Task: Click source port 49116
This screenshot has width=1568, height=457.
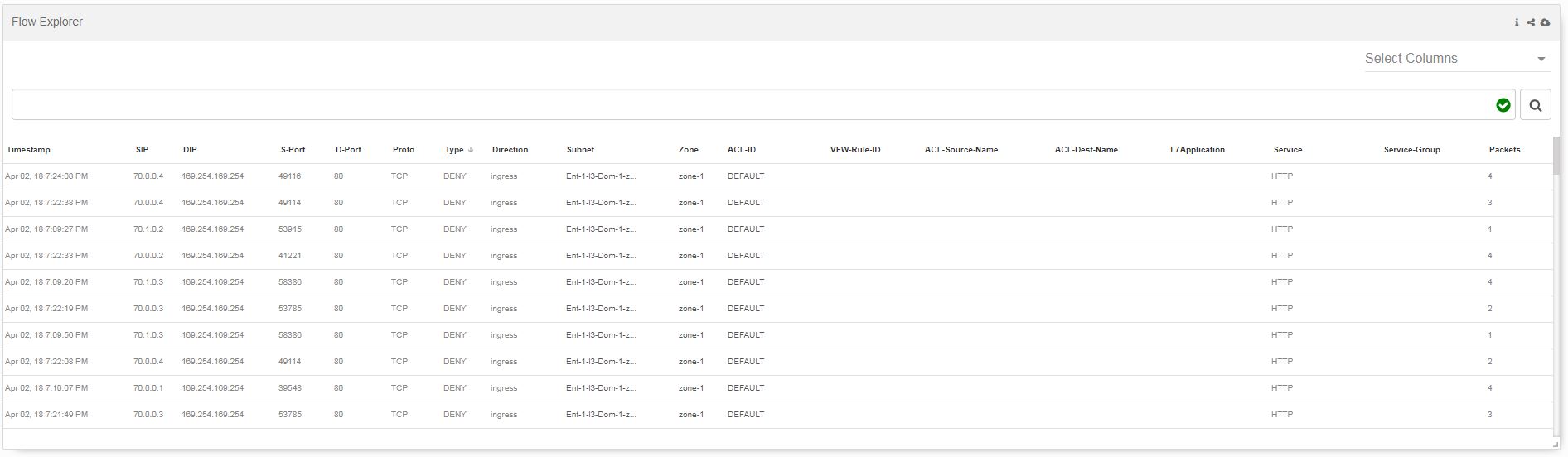Action: tap(290, 176)
